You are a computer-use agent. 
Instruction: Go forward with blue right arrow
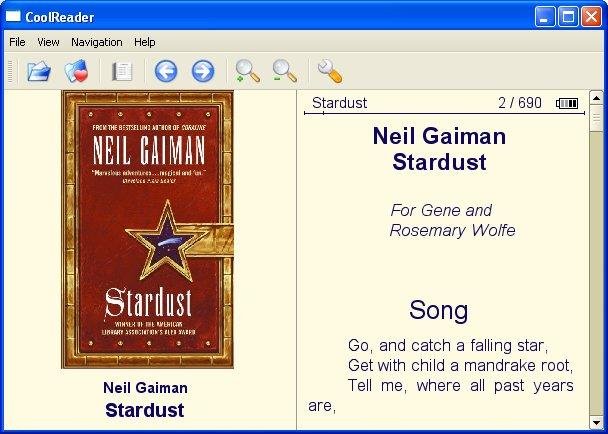203,71
